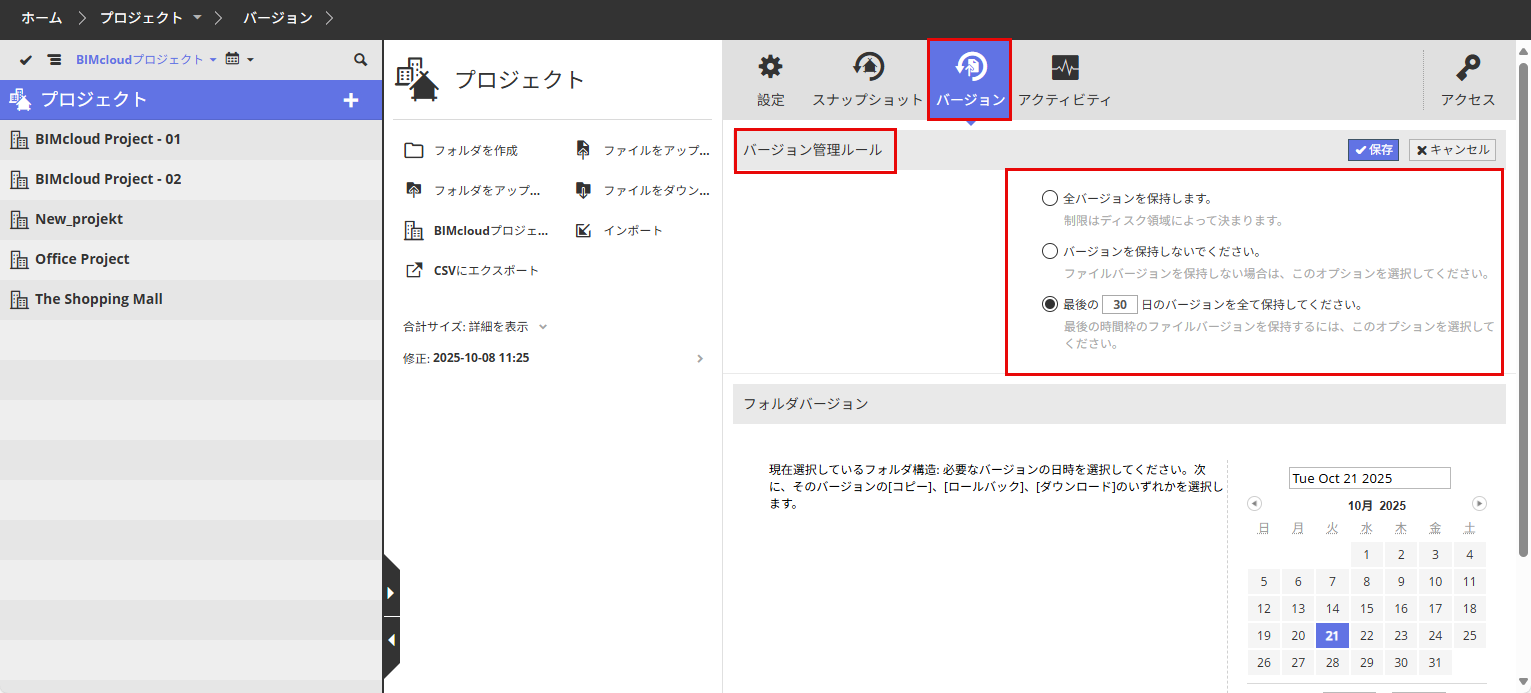Open the アクティビティ tab icon
Viewport: 1531px width, 693px height.
pos(1065,68)
